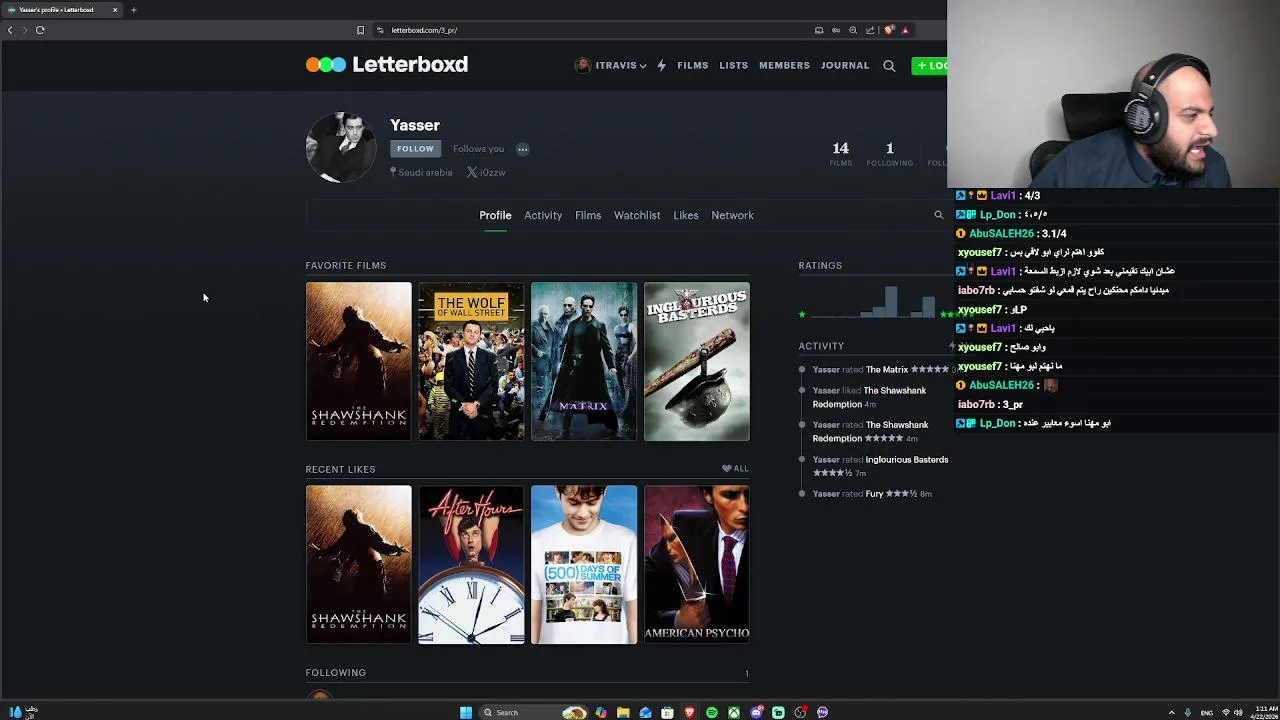The height and width of the screenshot is (720, 1280).
Task: Switch to the Activity tab
Action: click(x=543, y=215)
